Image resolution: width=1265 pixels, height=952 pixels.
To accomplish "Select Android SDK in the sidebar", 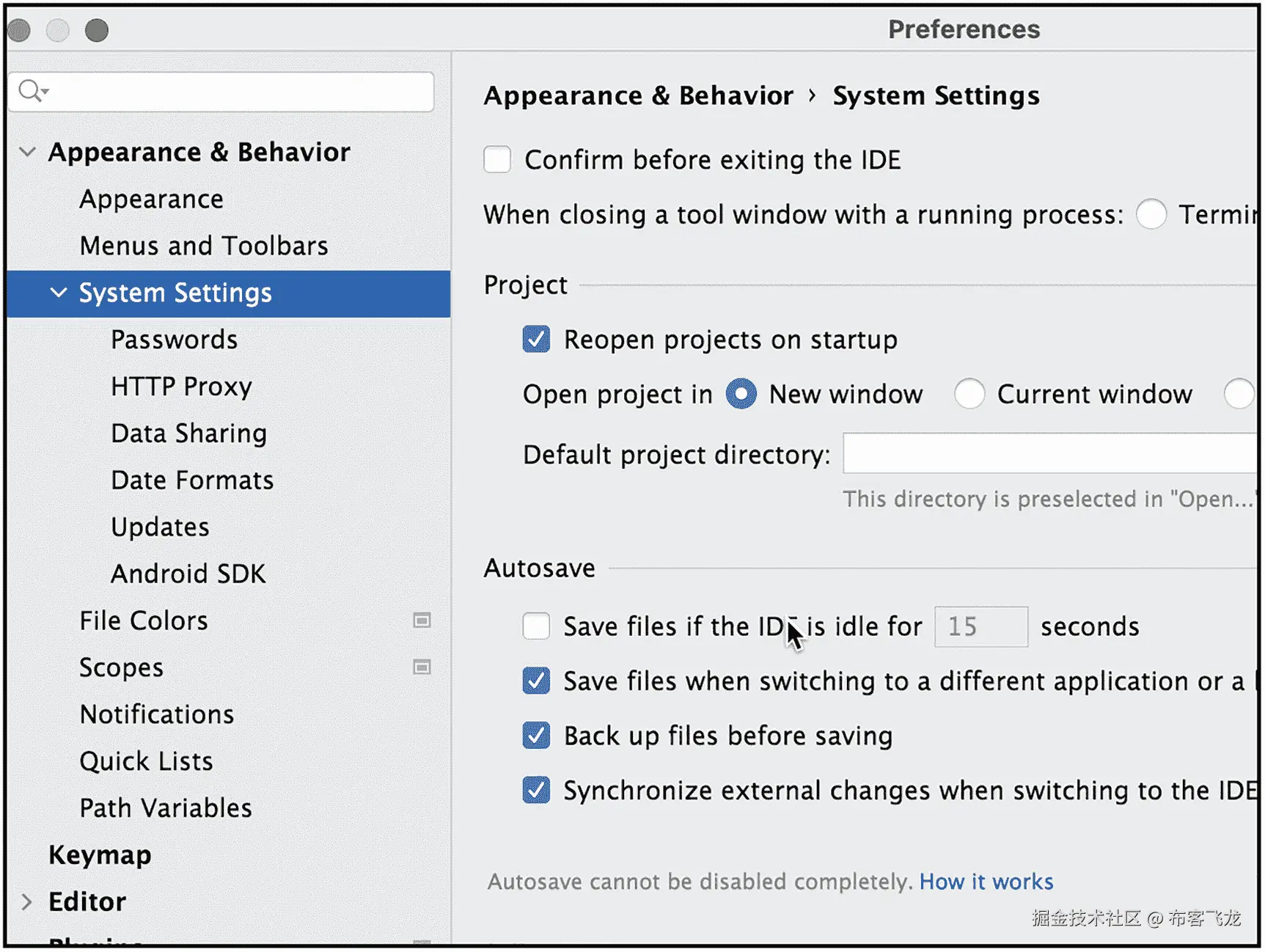I will [x=188, y=574].
